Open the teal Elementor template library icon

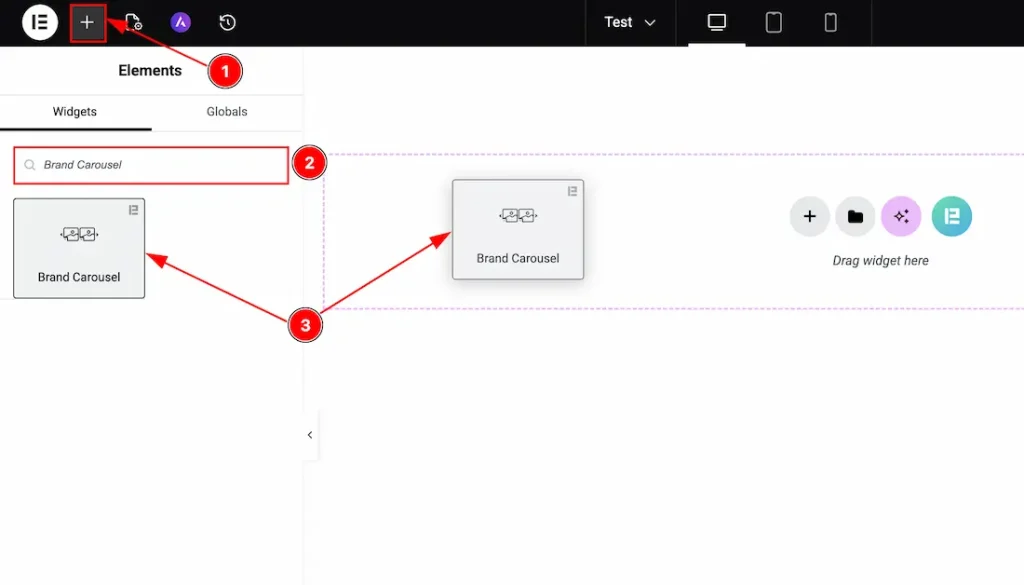coord(951,216)
